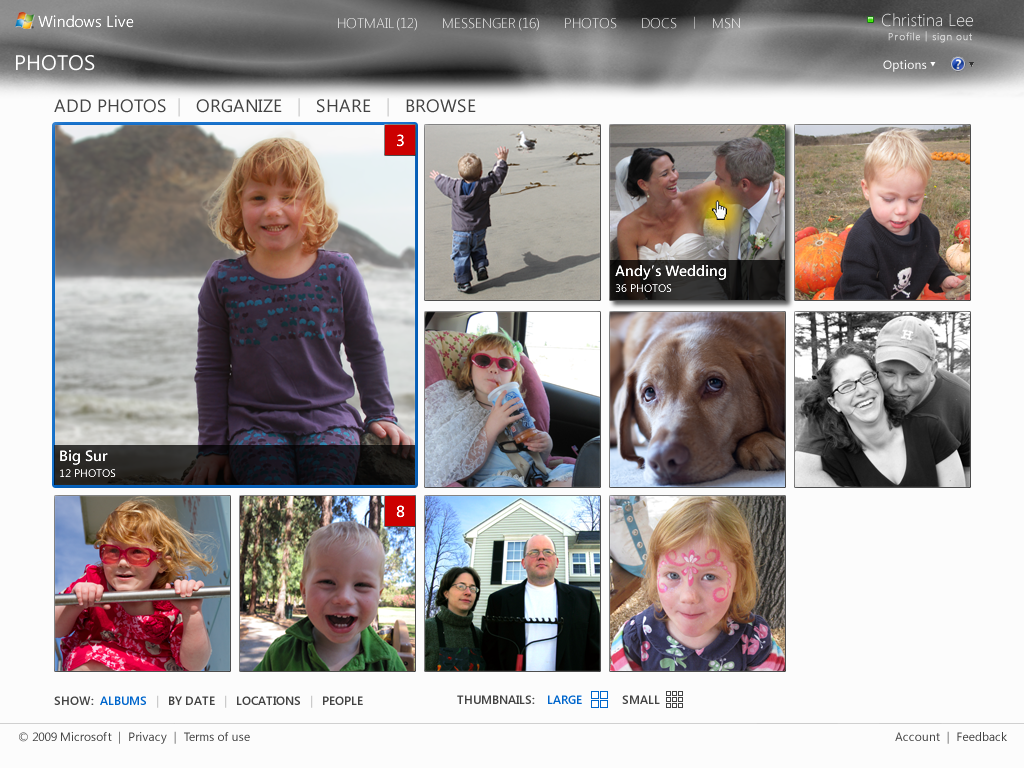Click the '12 PHOTOS' caption text
This screenshot has width=1024, height=768.
coord(88,473)
